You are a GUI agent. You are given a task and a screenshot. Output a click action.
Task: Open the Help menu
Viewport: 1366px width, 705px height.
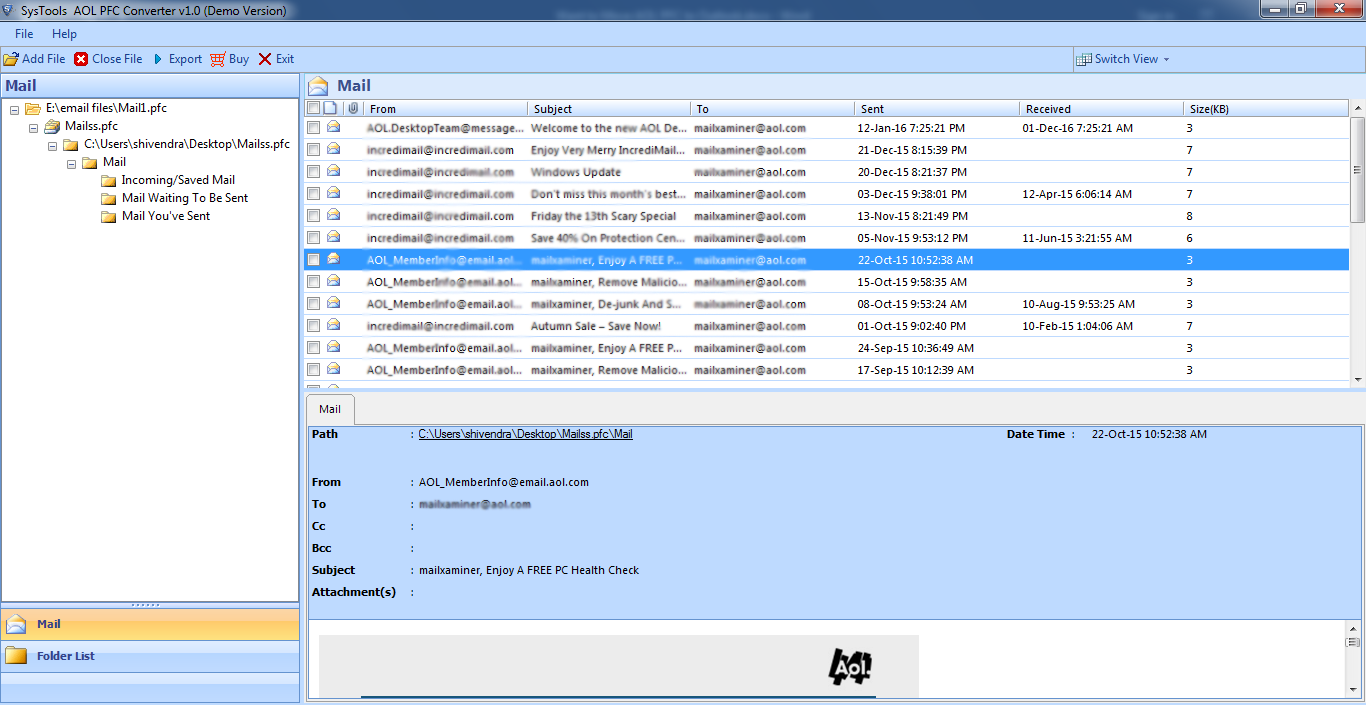pos(64,34)
